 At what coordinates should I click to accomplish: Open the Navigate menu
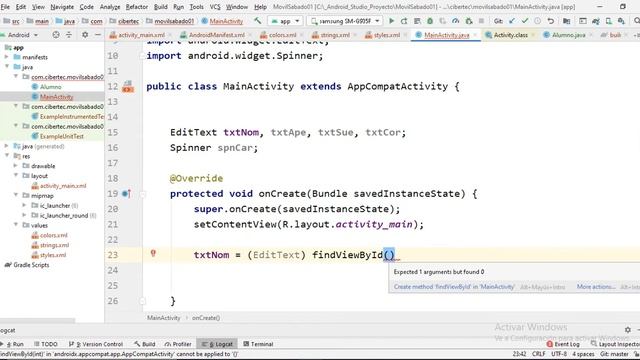62,7
